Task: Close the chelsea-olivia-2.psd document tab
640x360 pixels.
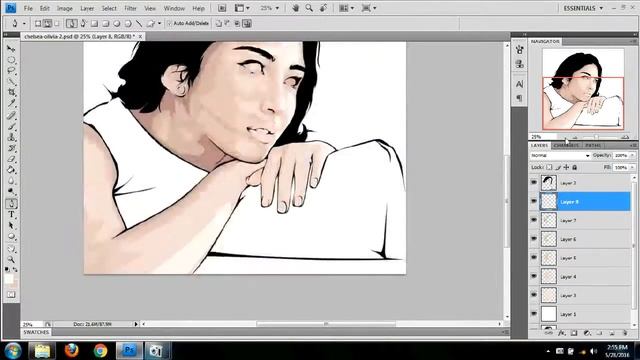Action: [140, 37]
